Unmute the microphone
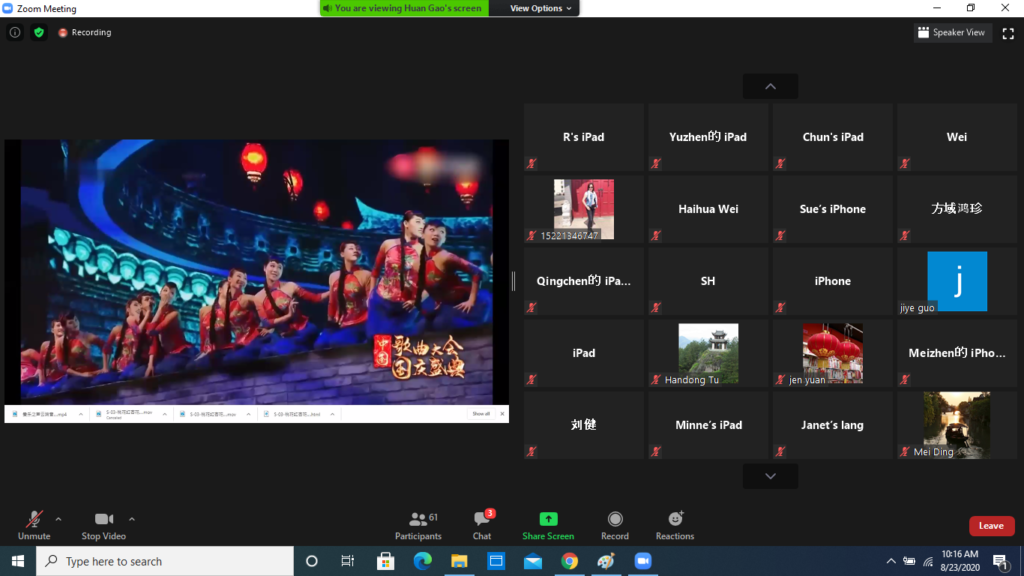 coord(34,525)
